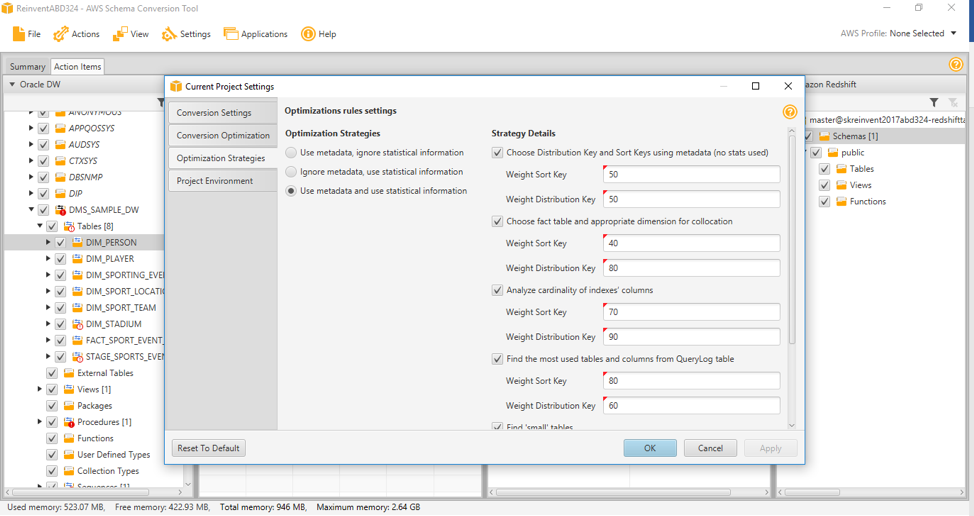
Task: Uncheck the Redshift Tables checkbox
Action: (824, 169)
